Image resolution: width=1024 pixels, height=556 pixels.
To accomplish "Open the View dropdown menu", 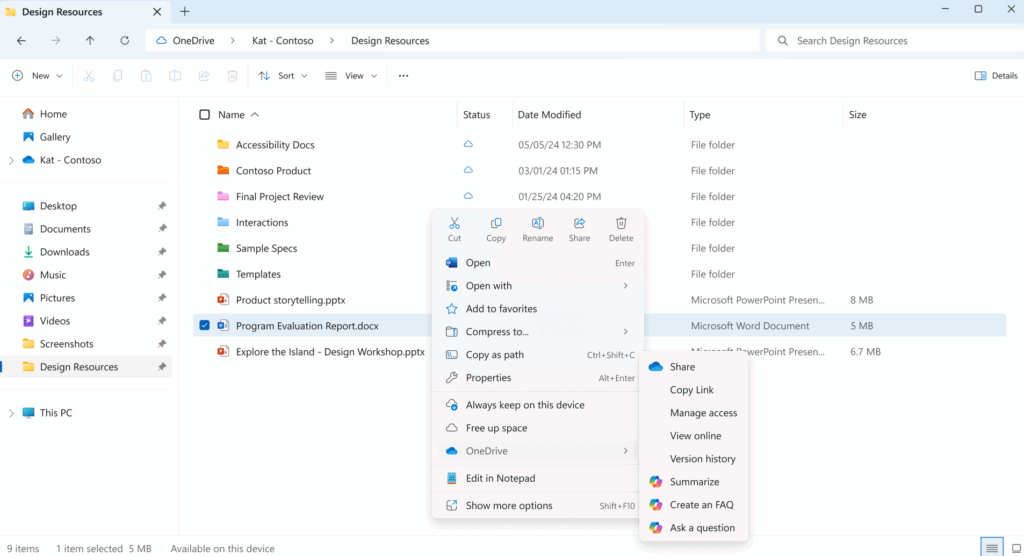I will point(351,76).
